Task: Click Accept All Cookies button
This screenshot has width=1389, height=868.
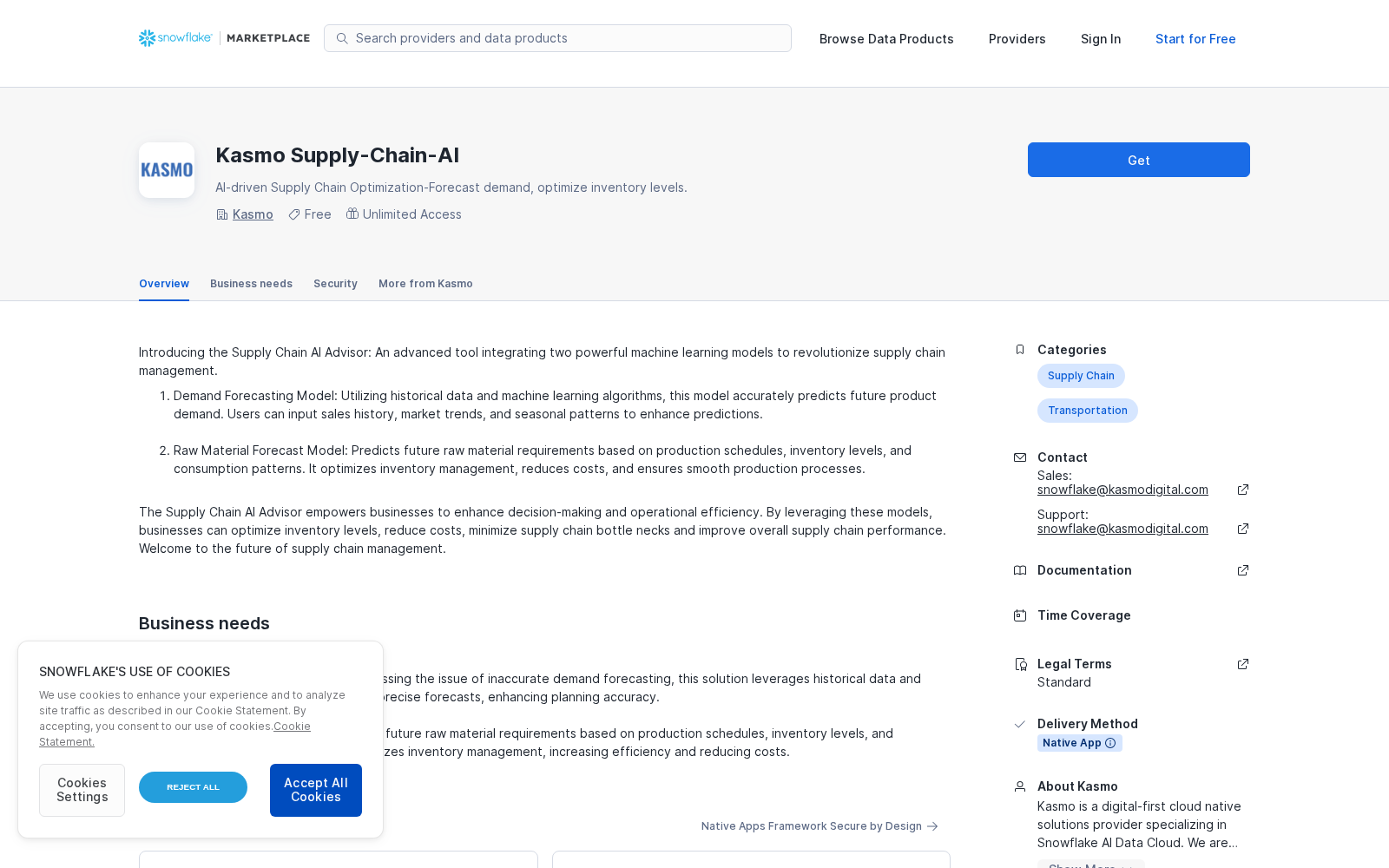Action: (x=316, y=790)
